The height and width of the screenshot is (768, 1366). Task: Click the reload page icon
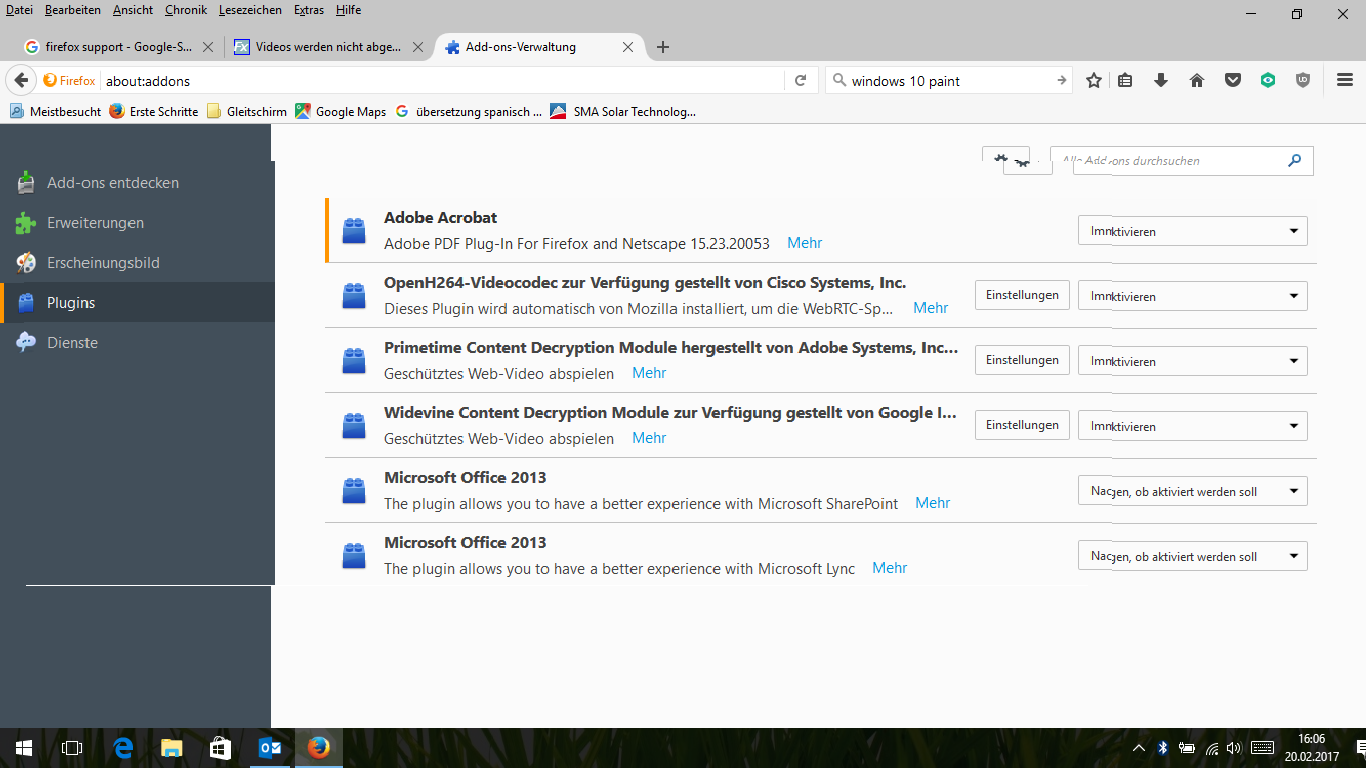coord(800,81)
